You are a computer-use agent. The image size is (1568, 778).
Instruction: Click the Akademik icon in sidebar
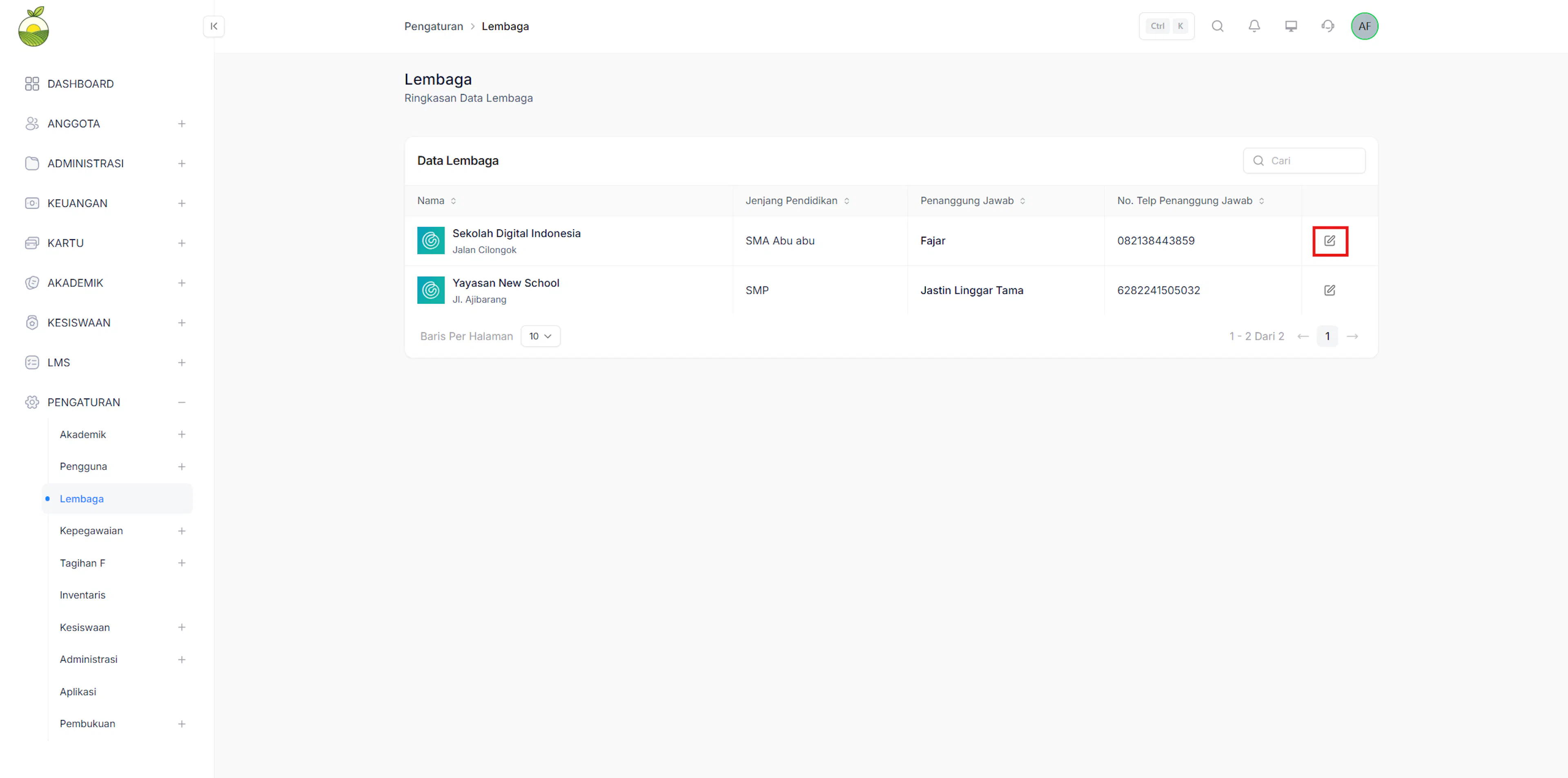coord(32,283)
